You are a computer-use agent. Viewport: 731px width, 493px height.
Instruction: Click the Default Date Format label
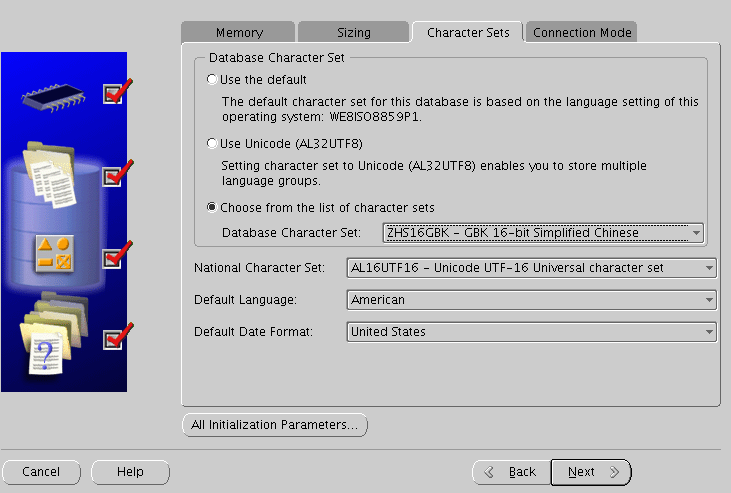pos(253,332)
